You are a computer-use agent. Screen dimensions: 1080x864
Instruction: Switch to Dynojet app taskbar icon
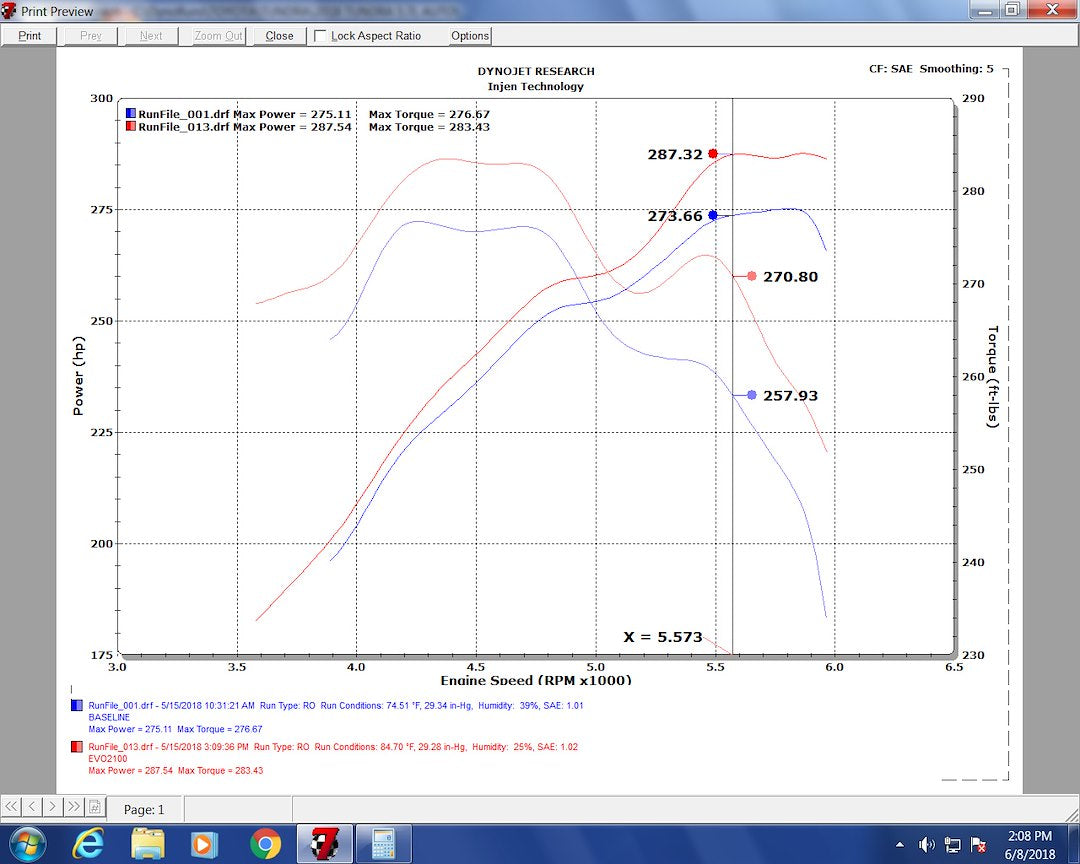click(x=324, y=844)
